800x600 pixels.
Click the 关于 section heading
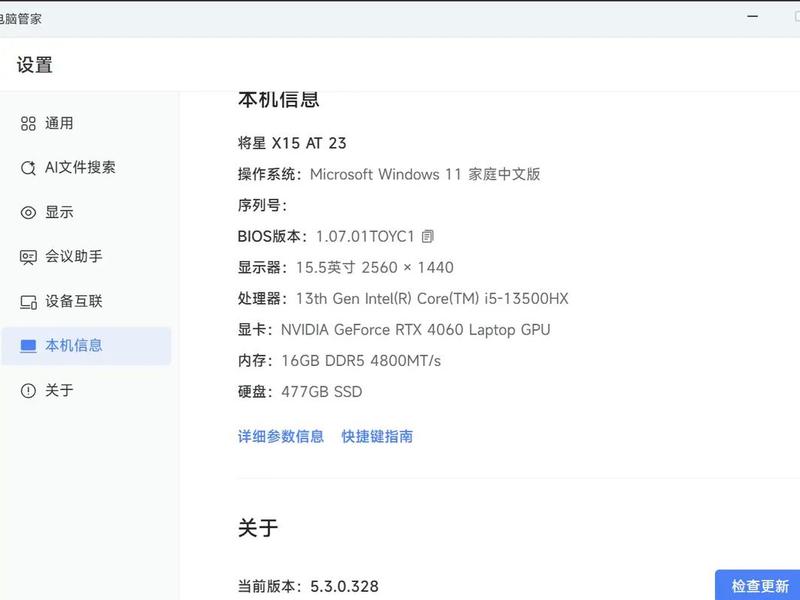(258, 528)
